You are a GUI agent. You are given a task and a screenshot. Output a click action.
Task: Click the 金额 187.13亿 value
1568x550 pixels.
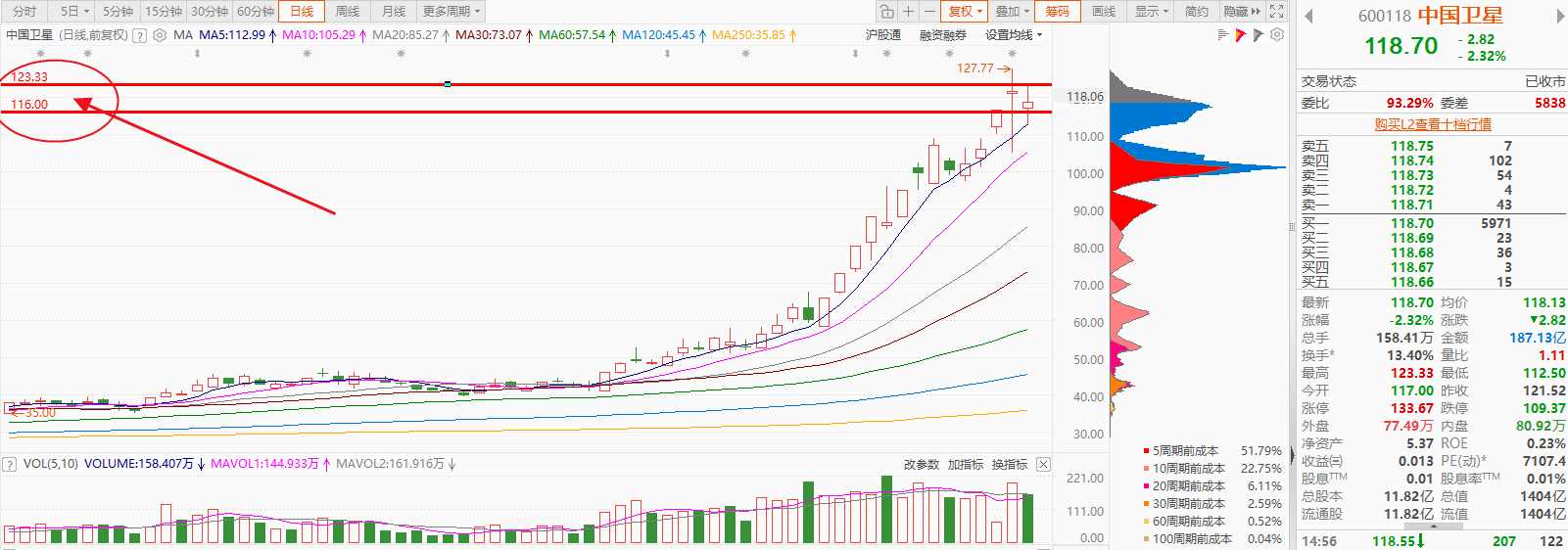pos(1538,338)
